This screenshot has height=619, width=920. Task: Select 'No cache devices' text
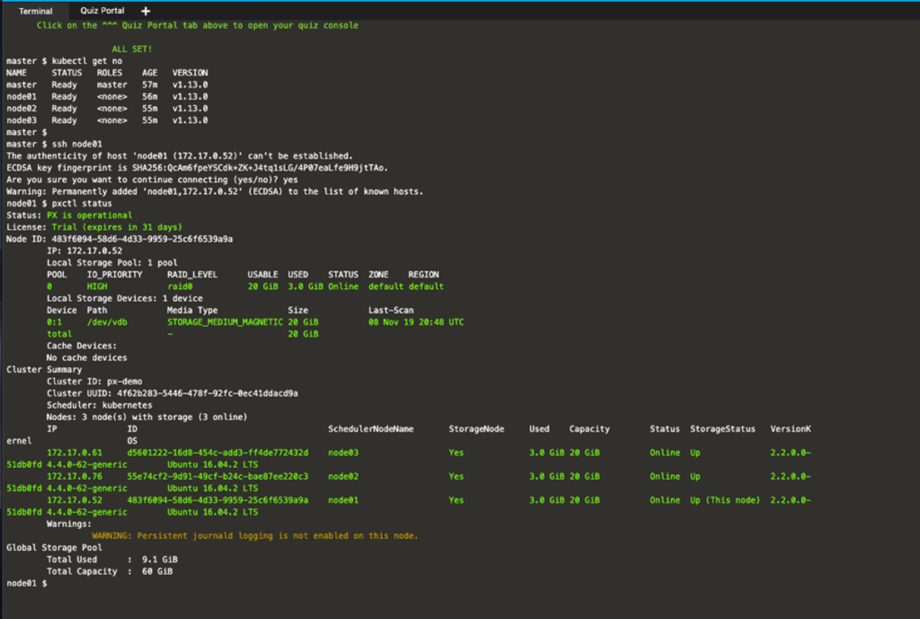point(87,358)
